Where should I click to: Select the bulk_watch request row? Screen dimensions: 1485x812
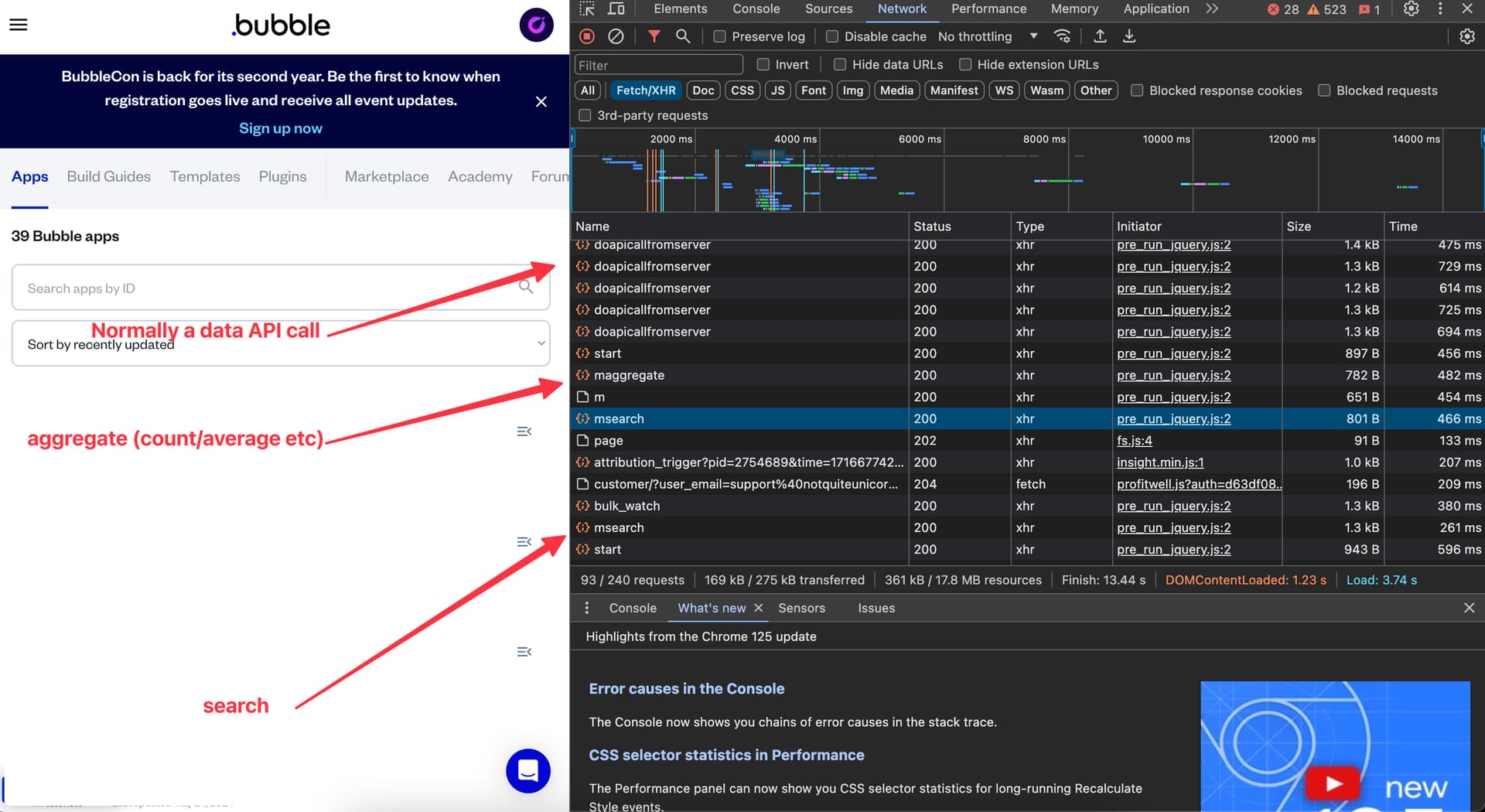tap(1027, 506)
